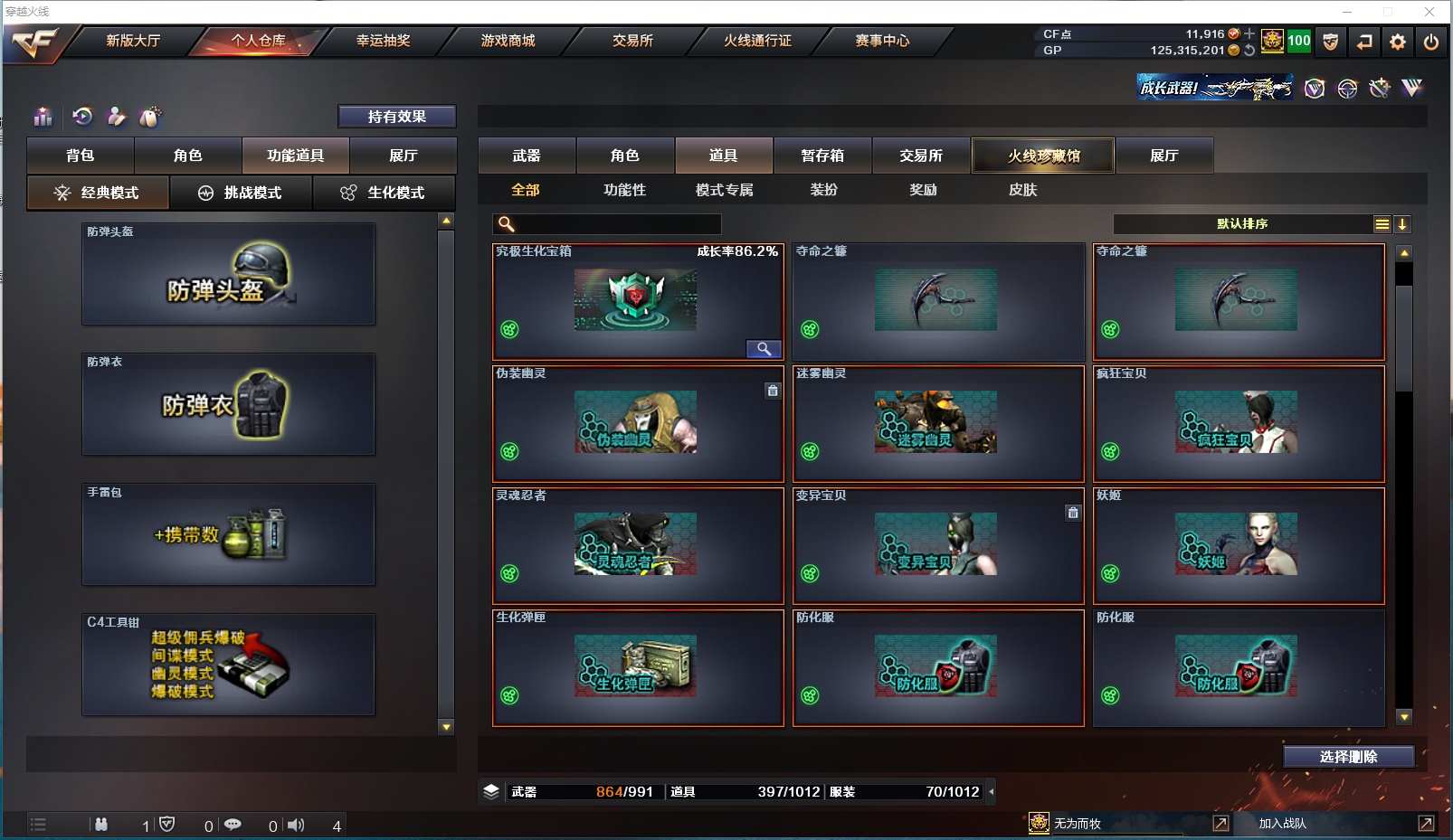Click the 选择删除 button
1453x840 pixels.
(x=1349, y=757)
